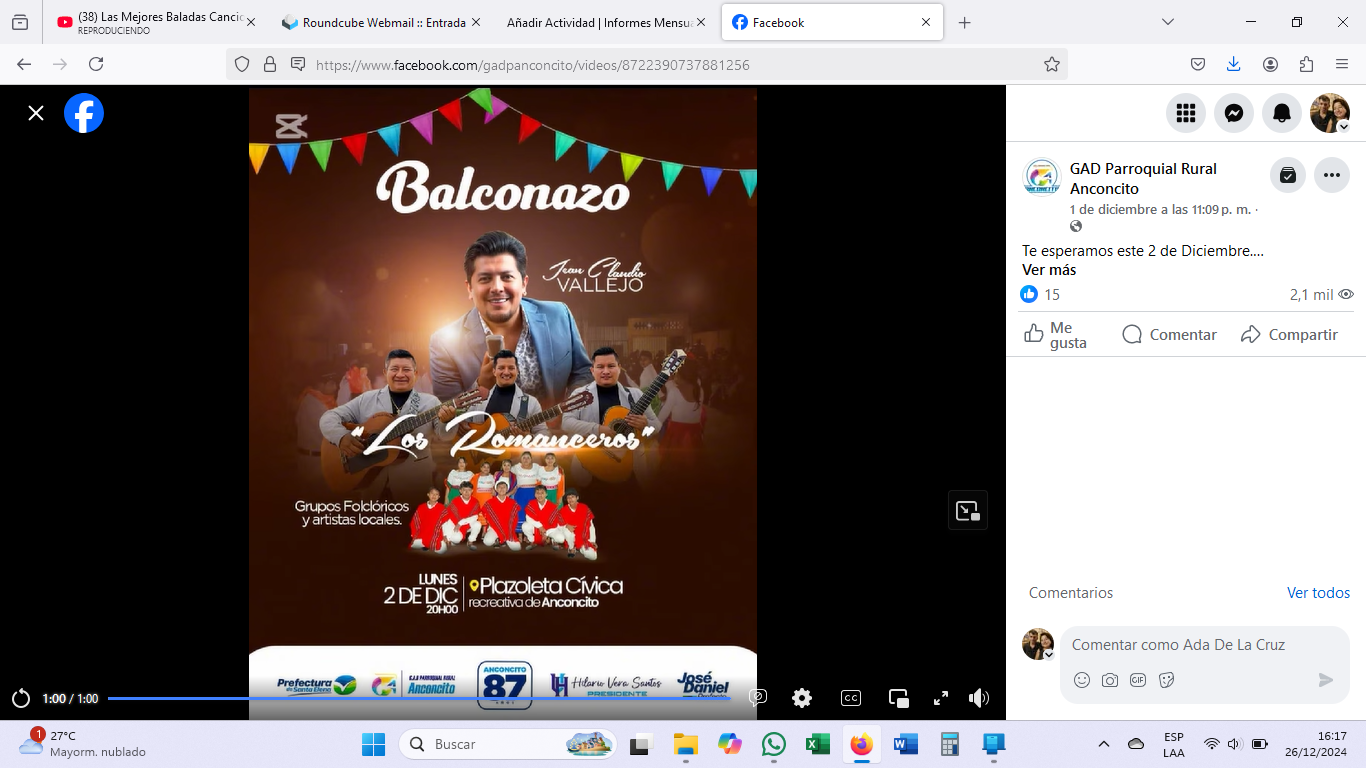Open video settings gear
Image resolution: width=1366 pixels, height=768 pixels.
click(802, 698)
